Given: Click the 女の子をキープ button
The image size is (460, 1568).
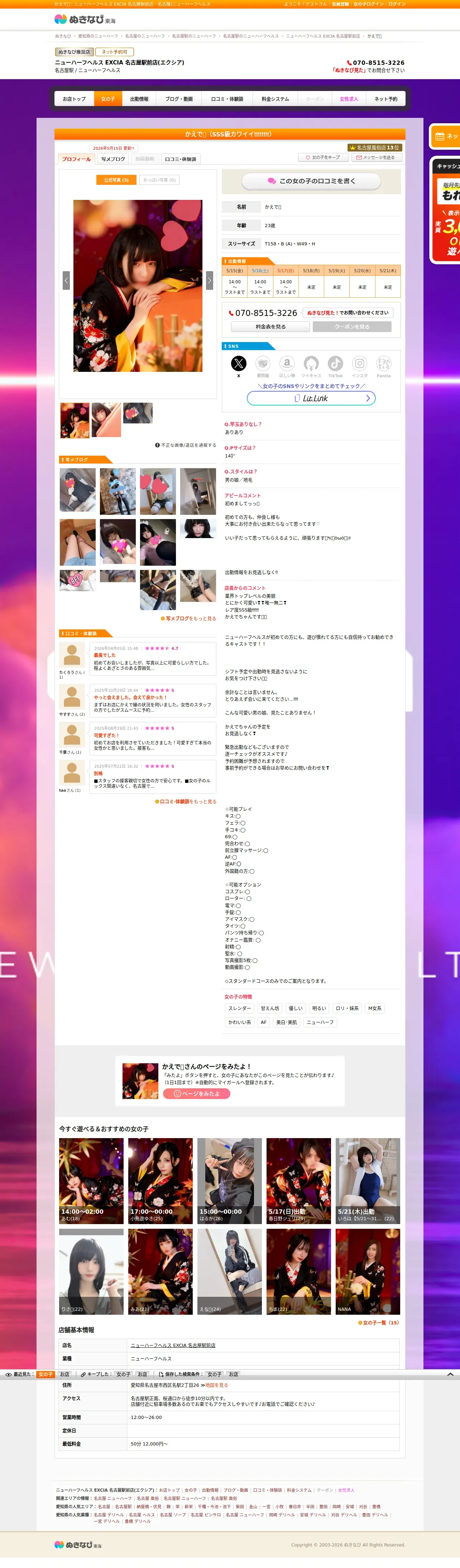Looking at the screenshot, I should pyautogui.click(x=323, y=158).
